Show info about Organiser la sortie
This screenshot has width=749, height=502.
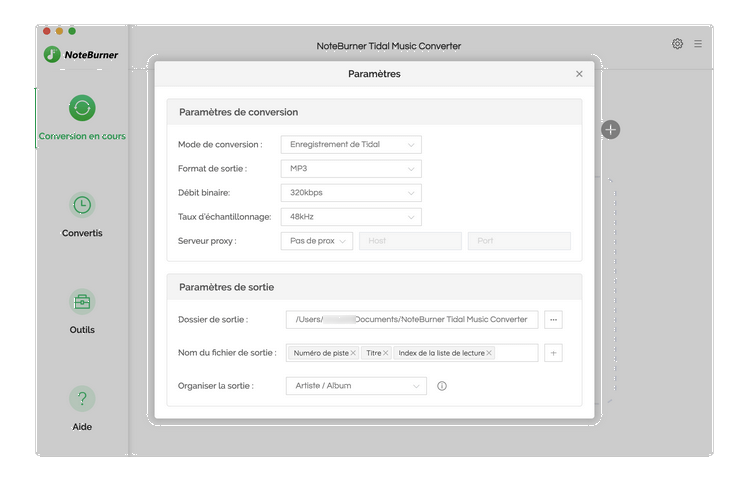[x=442, y=386]
